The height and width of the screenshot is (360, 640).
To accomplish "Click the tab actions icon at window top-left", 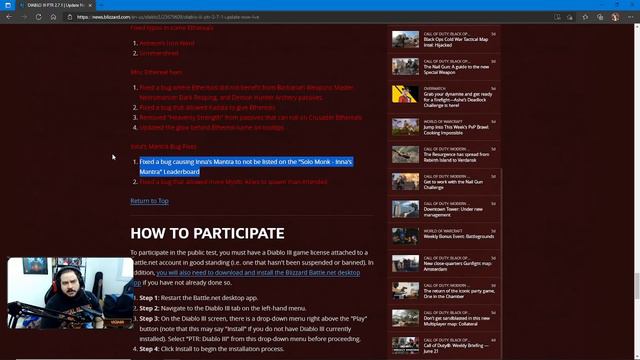I will [x=8, y=5].
